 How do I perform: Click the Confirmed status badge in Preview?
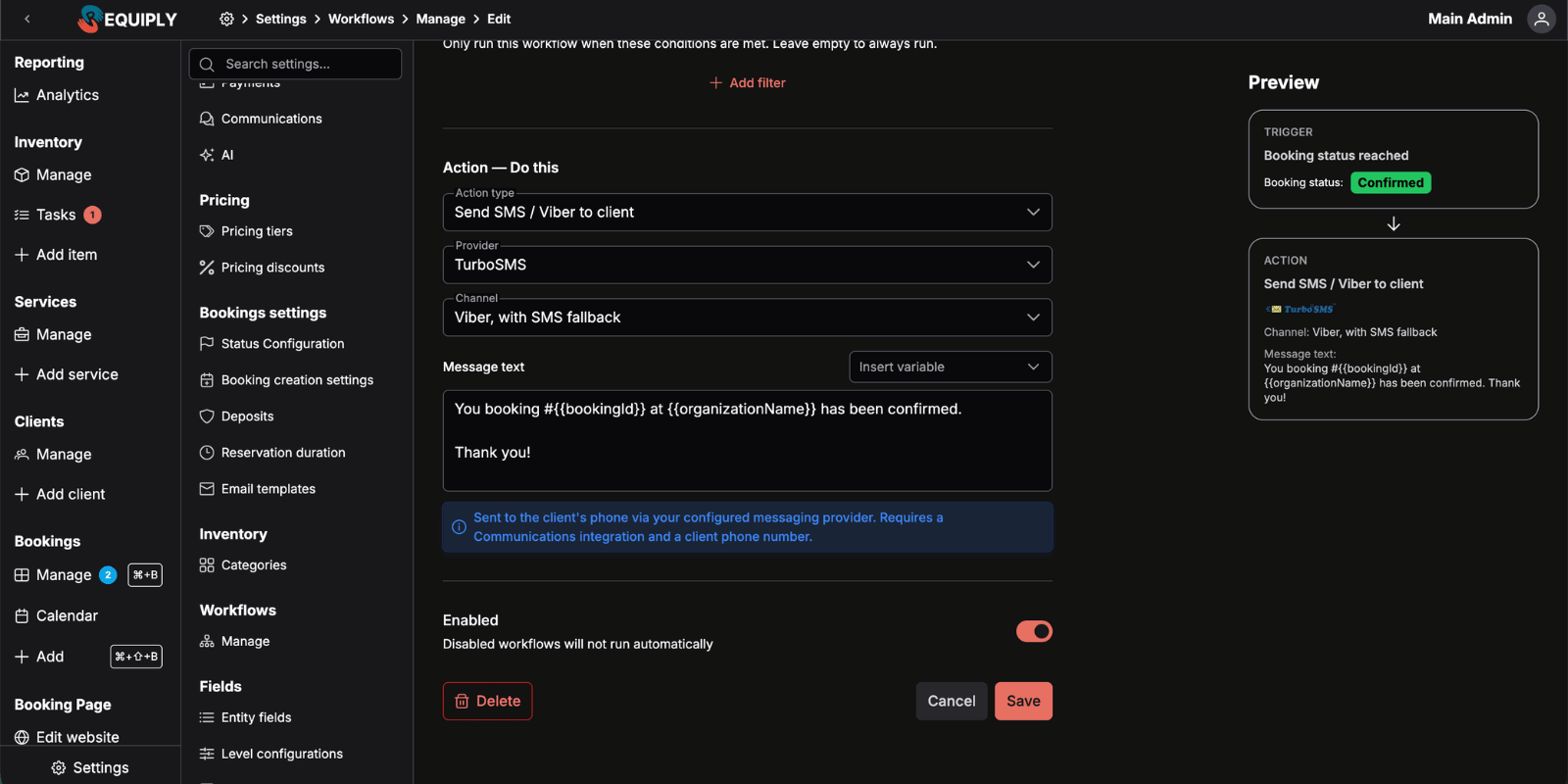[x=1391, y=182]
